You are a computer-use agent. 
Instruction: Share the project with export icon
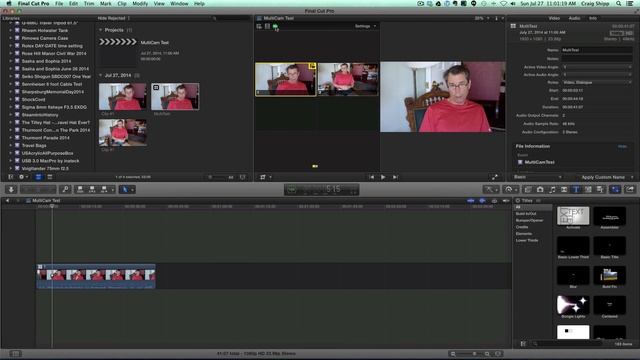(630, 189)
